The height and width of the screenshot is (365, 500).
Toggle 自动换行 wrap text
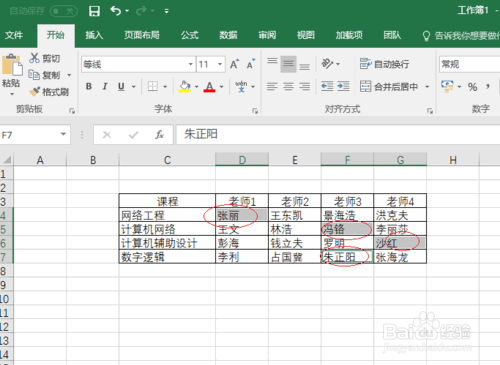click(384, 64)
